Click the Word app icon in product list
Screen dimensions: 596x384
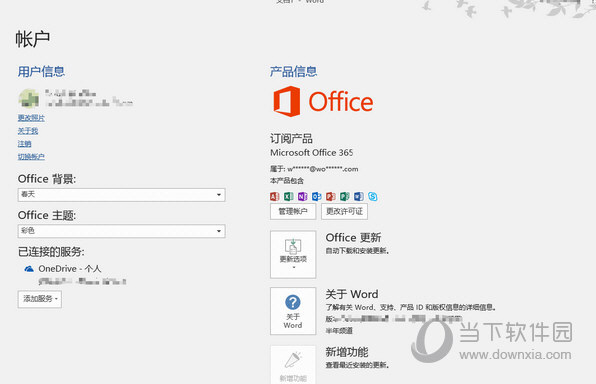[x=359, y=196]
